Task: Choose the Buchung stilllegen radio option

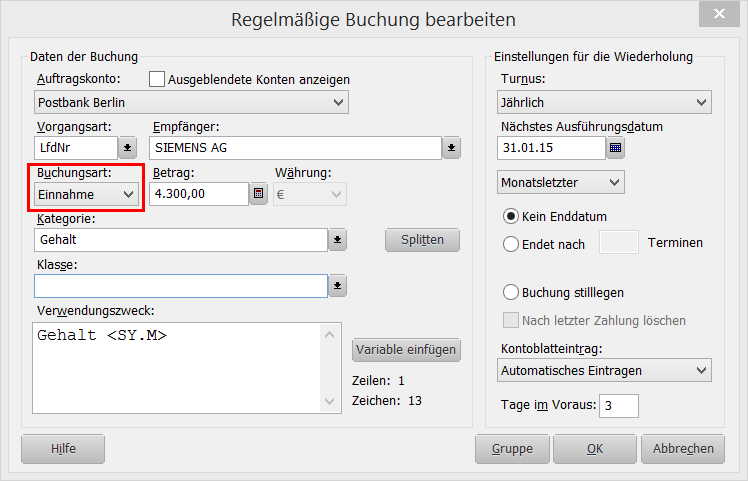Action: (x=511, y=293)
